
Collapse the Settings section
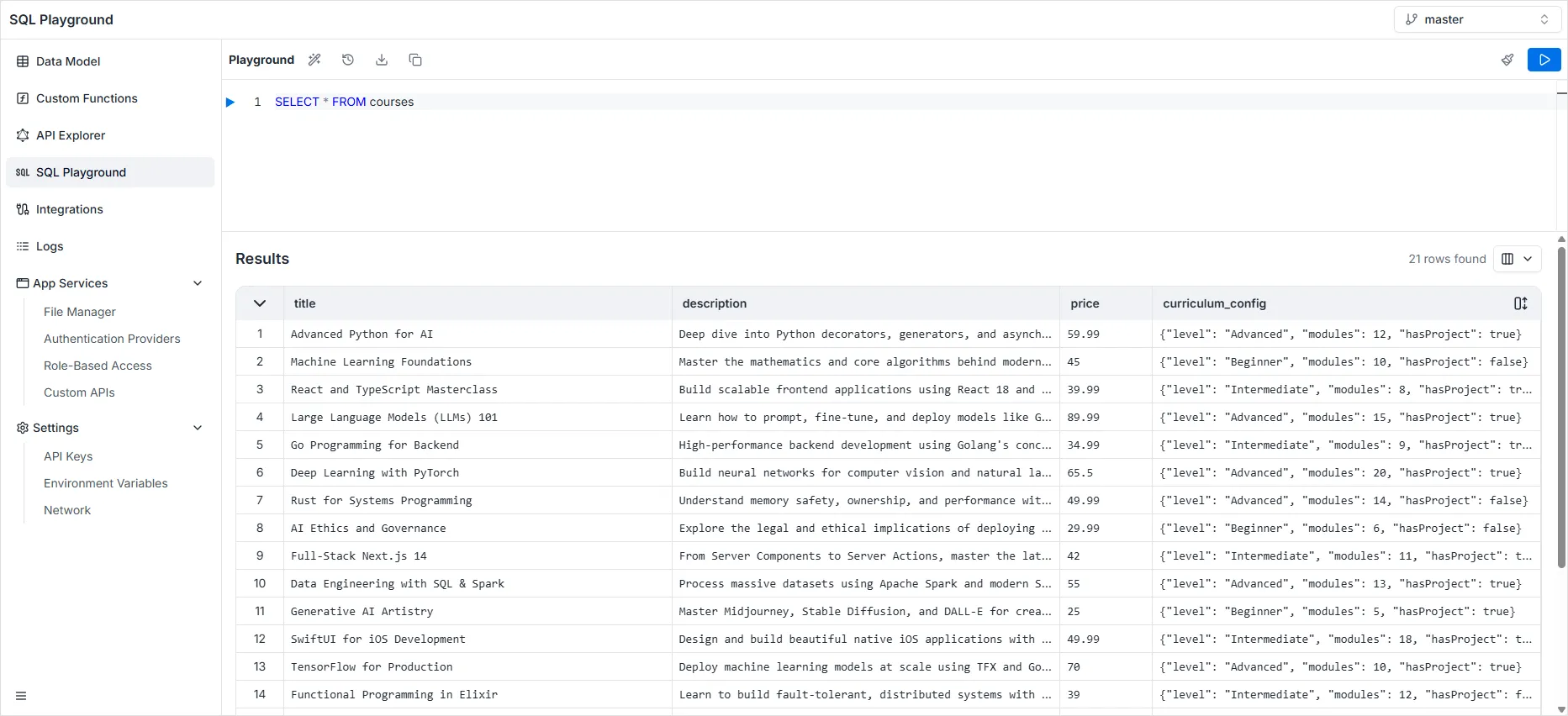[x=198, y=428]
